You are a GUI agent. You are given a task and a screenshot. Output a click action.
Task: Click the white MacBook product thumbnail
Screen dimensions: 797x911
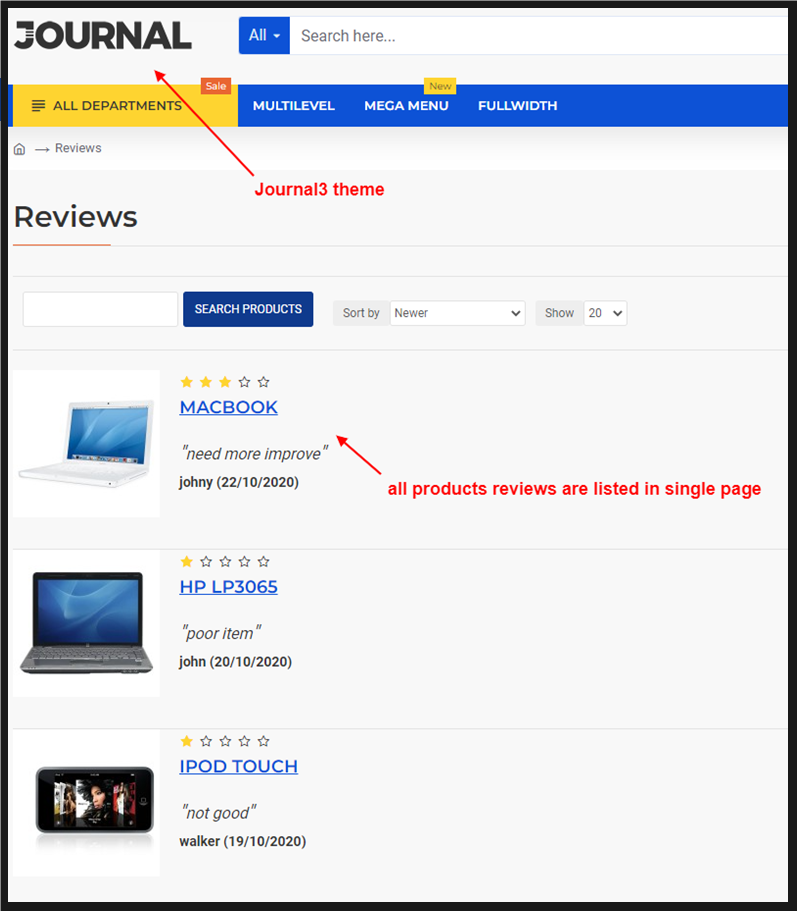86,443
